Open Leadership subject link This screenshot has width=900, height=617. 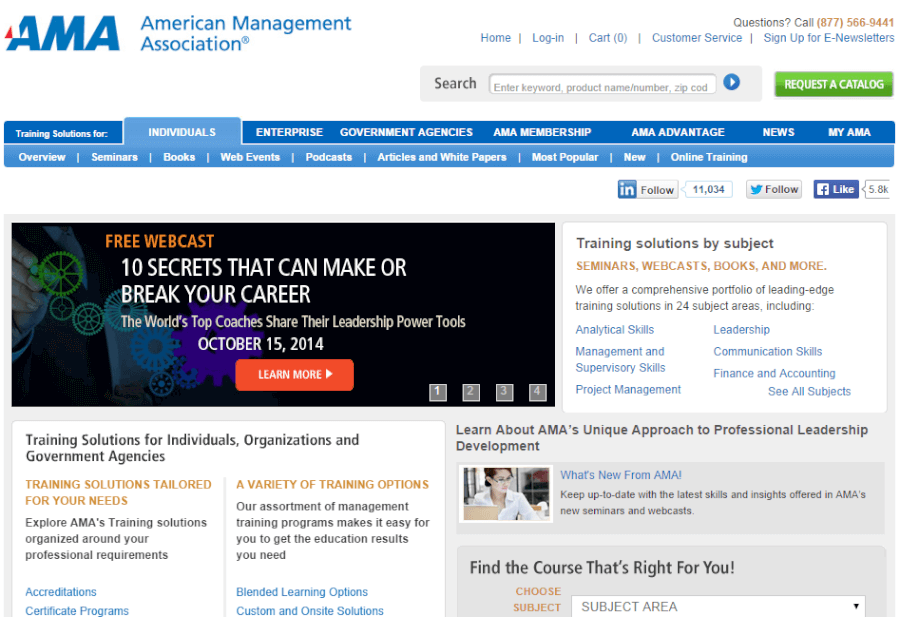click(x=742, y=329)
